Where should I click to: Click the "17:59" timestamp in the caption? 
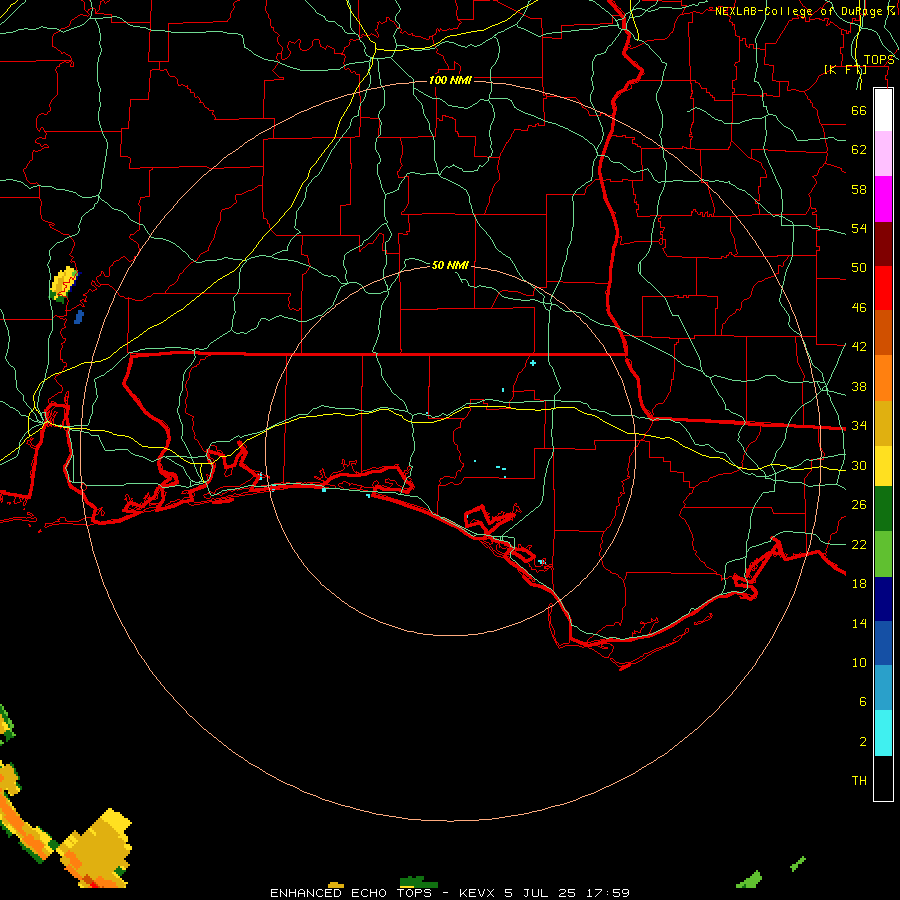tap(608, 893)
